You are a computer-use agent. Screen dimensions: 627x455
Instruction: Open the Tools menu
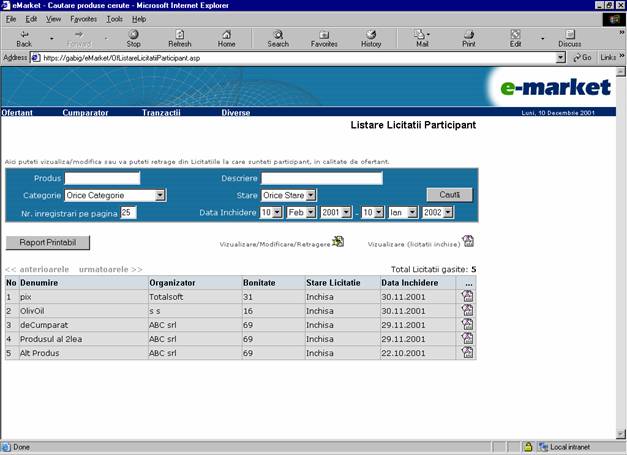coord(115,19)
